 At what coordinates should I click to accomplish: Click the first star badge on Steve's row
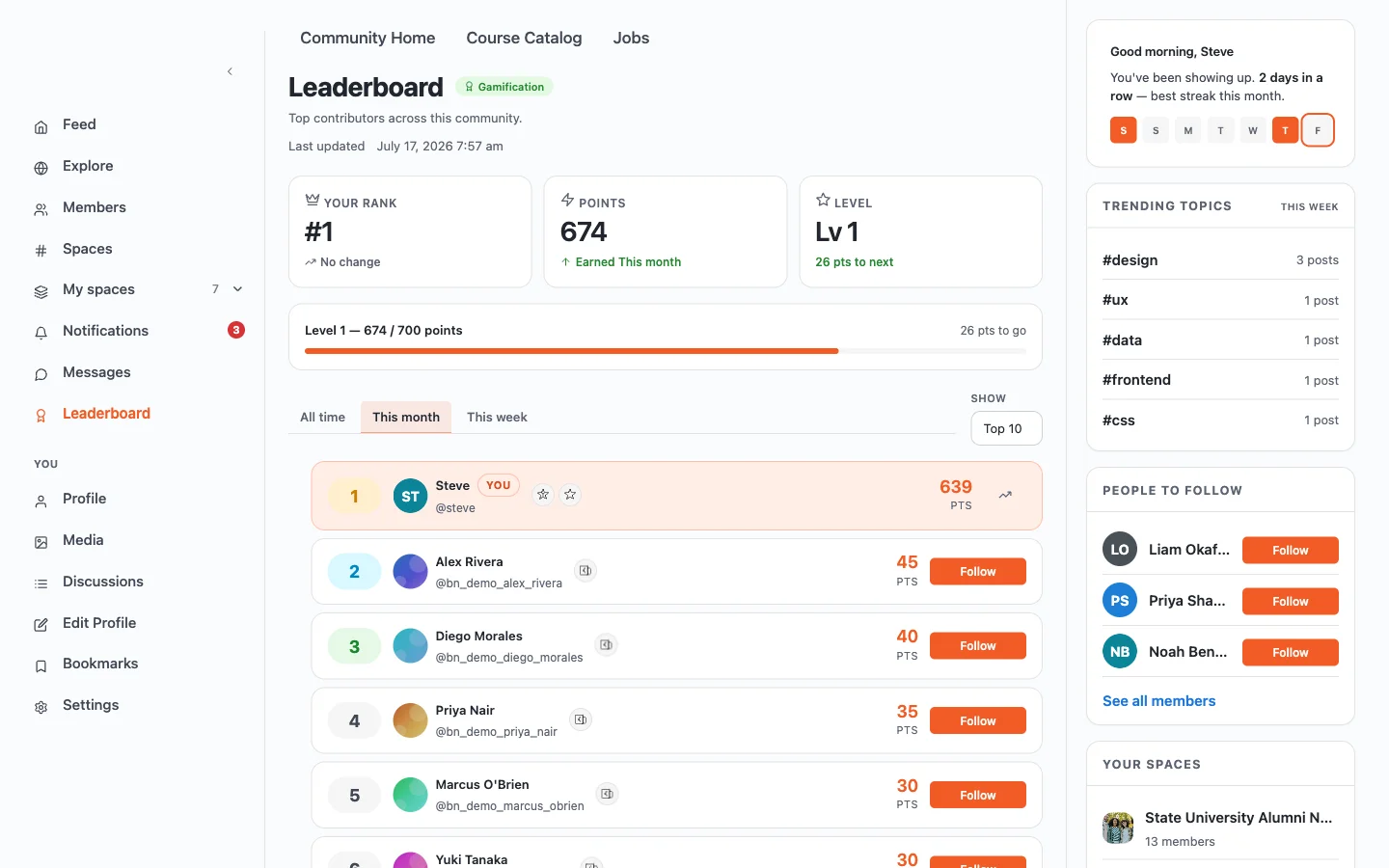coord(543,495)
